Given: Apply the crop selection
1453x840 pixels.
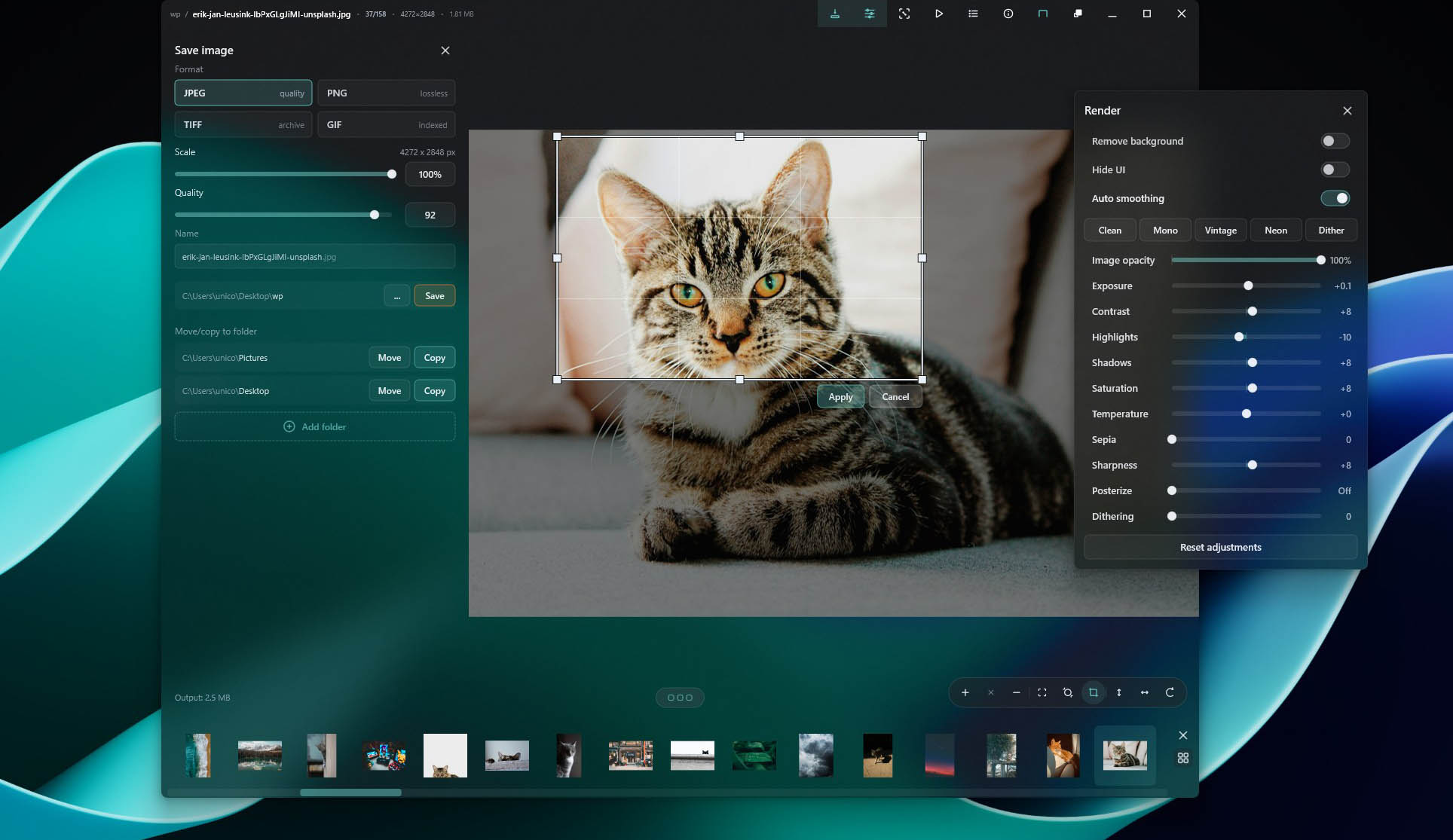Looking at the screenshot, I should tap(841, 397).
